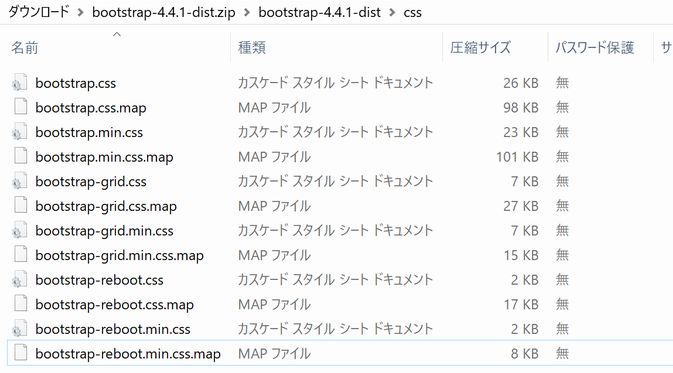
Task: Click the bootstrap.css.map file icon
Action: pos(20,107)
